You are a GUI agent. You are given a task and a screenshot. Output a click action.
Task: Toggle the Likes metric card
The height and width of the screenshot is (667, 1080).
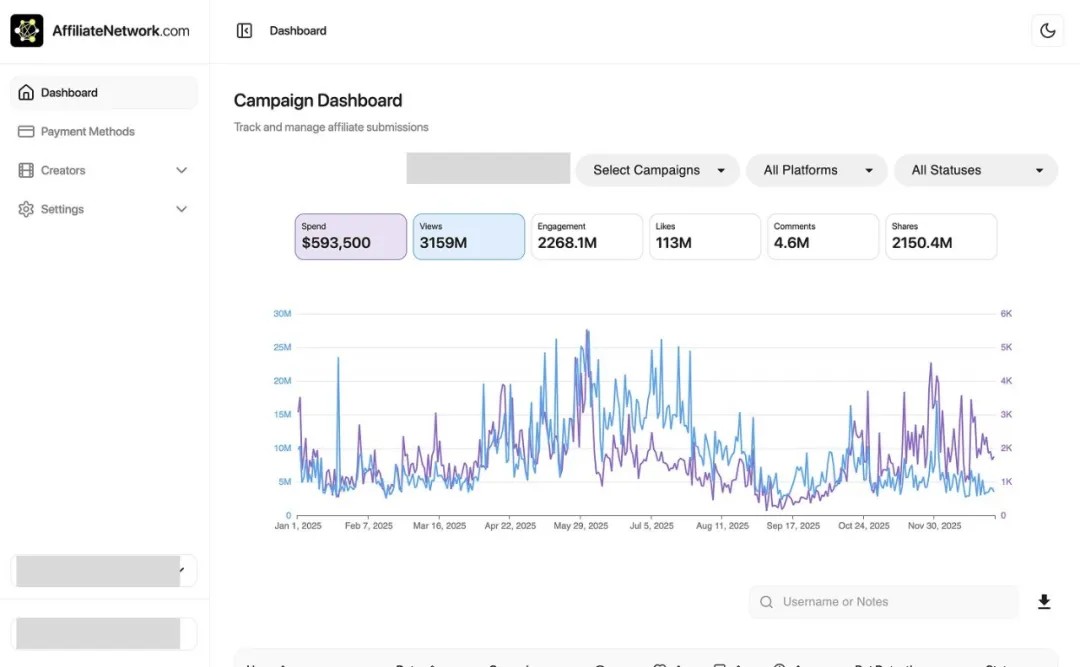704,237
